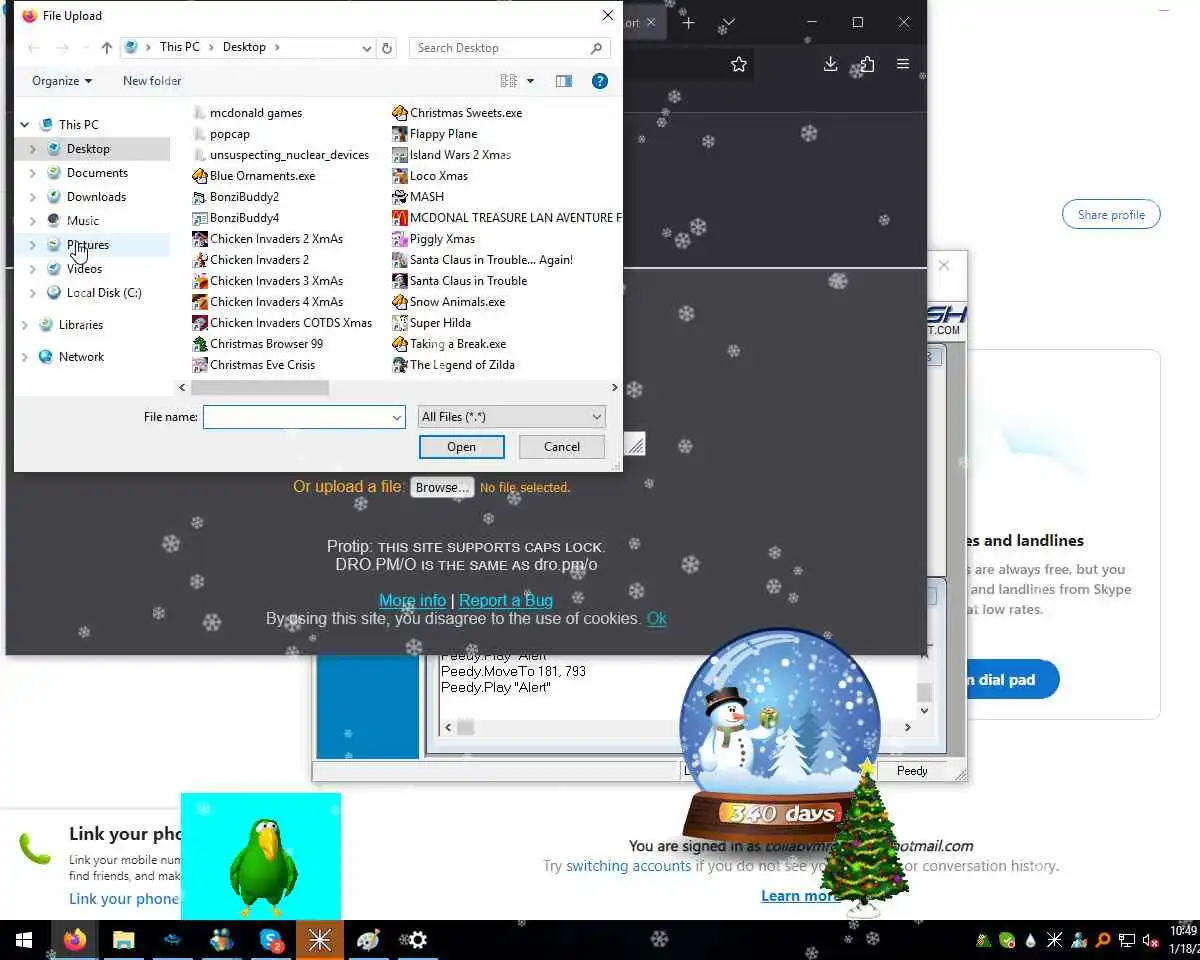Click the Browse... upload button
The image size is (1200, 960).
(442, 487)
